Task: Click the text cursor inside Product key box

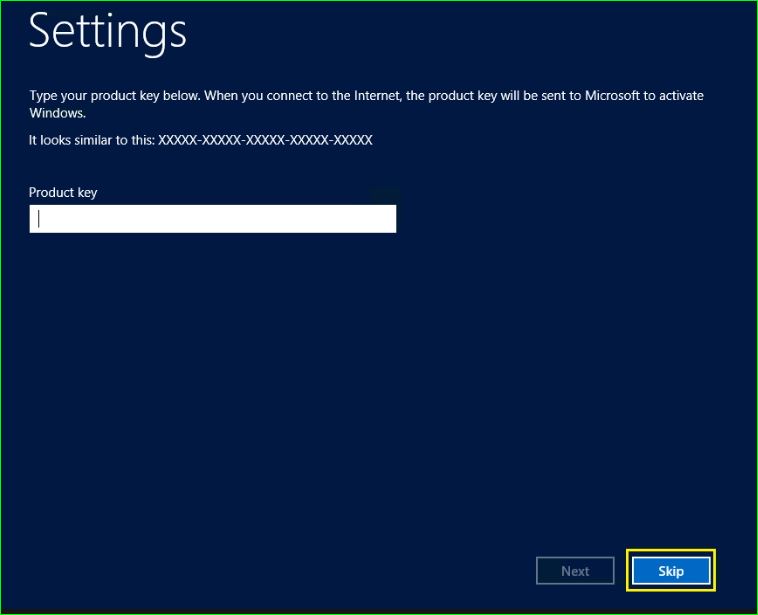Action: [39, 219]
